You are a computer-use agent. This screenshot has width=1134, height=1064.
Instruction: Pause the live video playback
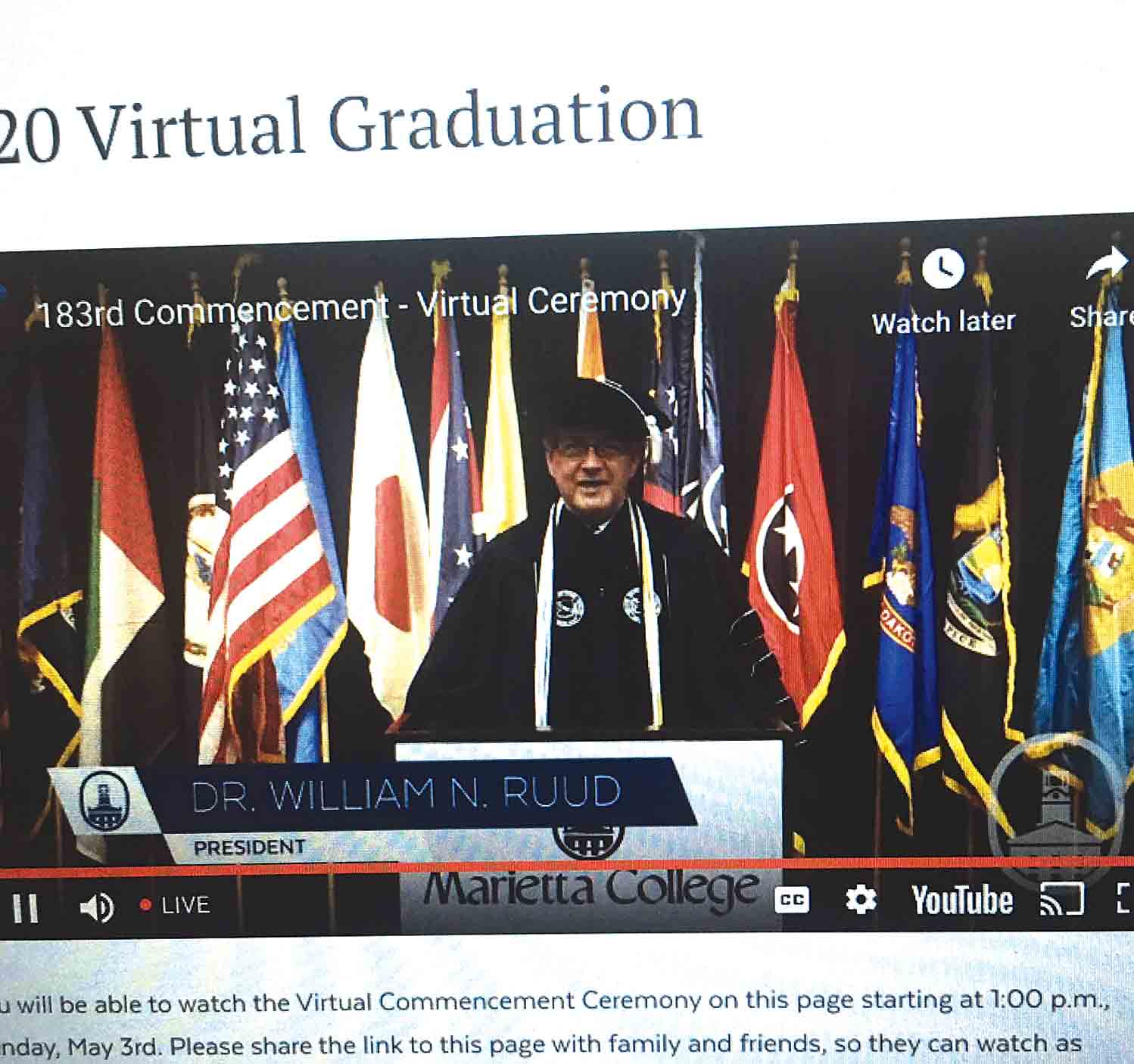[x=25, y=908]
